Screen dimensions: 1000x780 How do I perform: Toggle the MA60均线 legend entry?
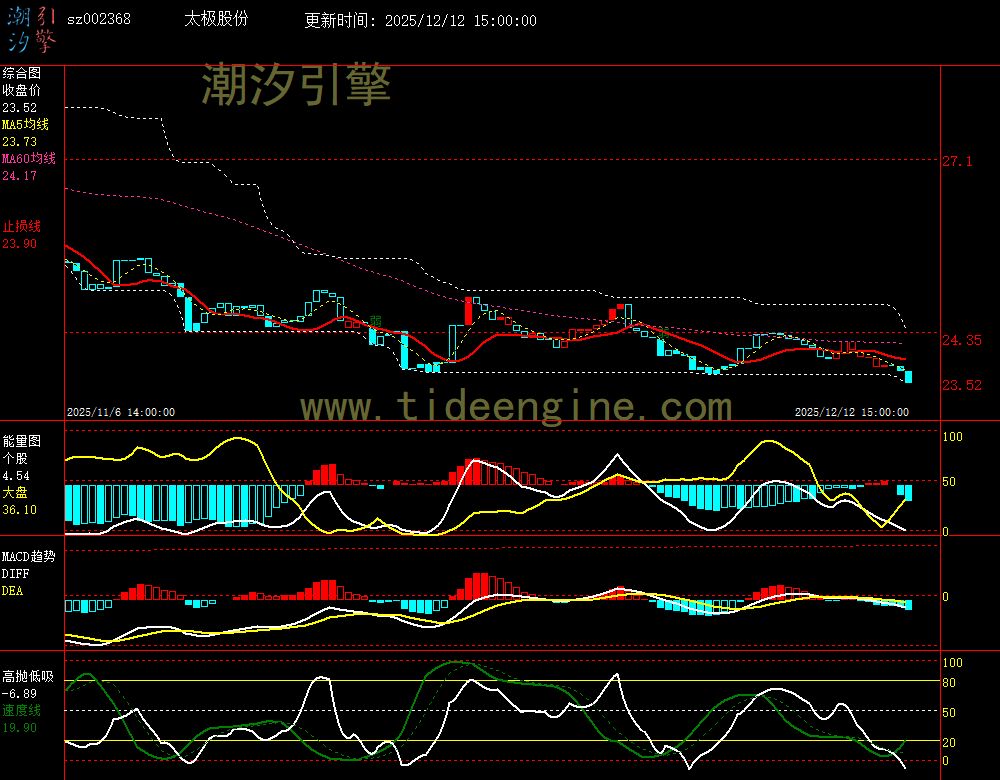tap(30, 159)
